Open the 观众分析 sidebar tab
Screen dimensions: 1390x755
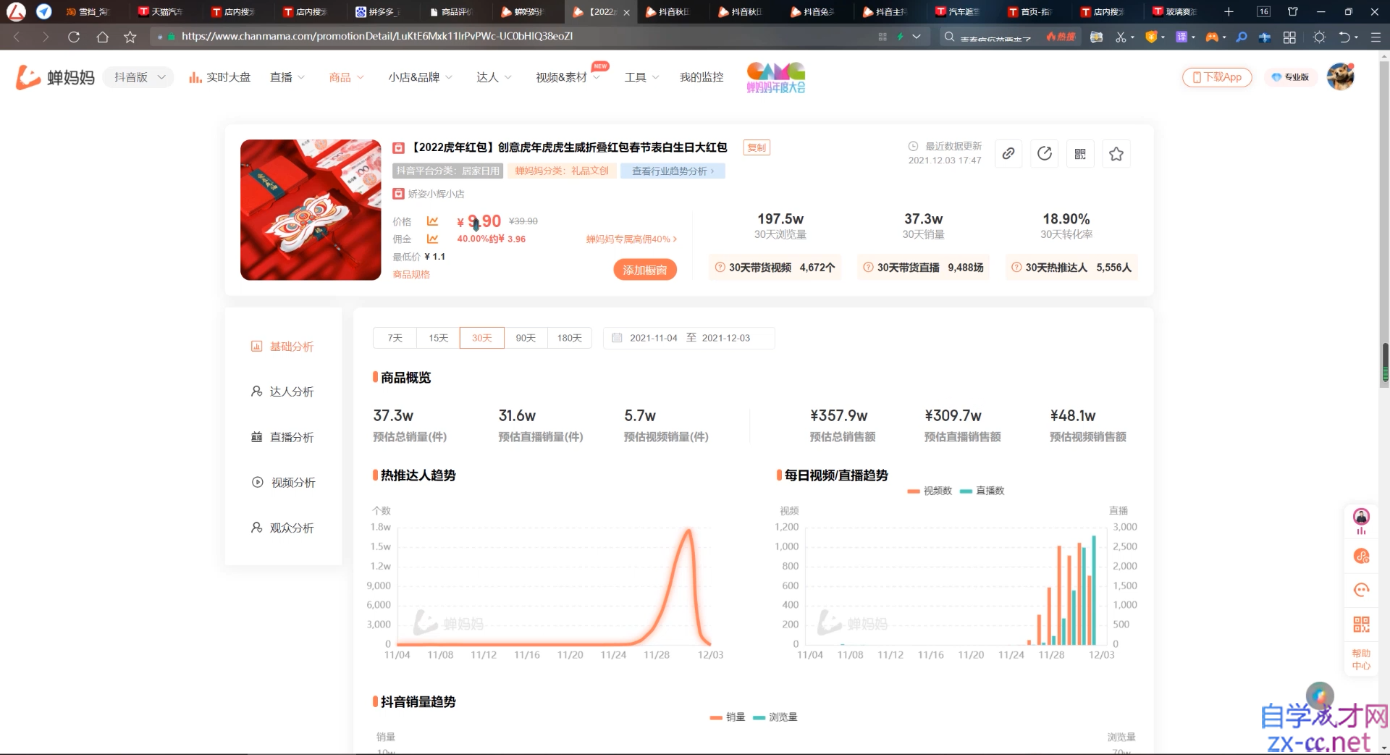tap(282, 527)
